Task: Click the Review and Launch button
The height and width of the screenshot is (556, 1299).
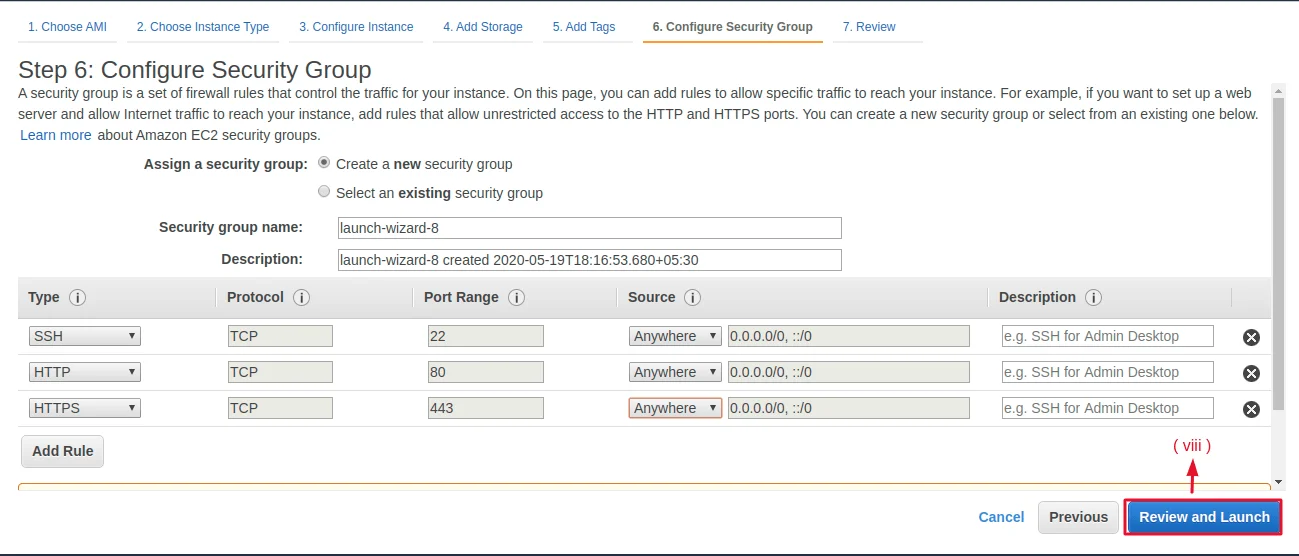Action: [1204, 517]
